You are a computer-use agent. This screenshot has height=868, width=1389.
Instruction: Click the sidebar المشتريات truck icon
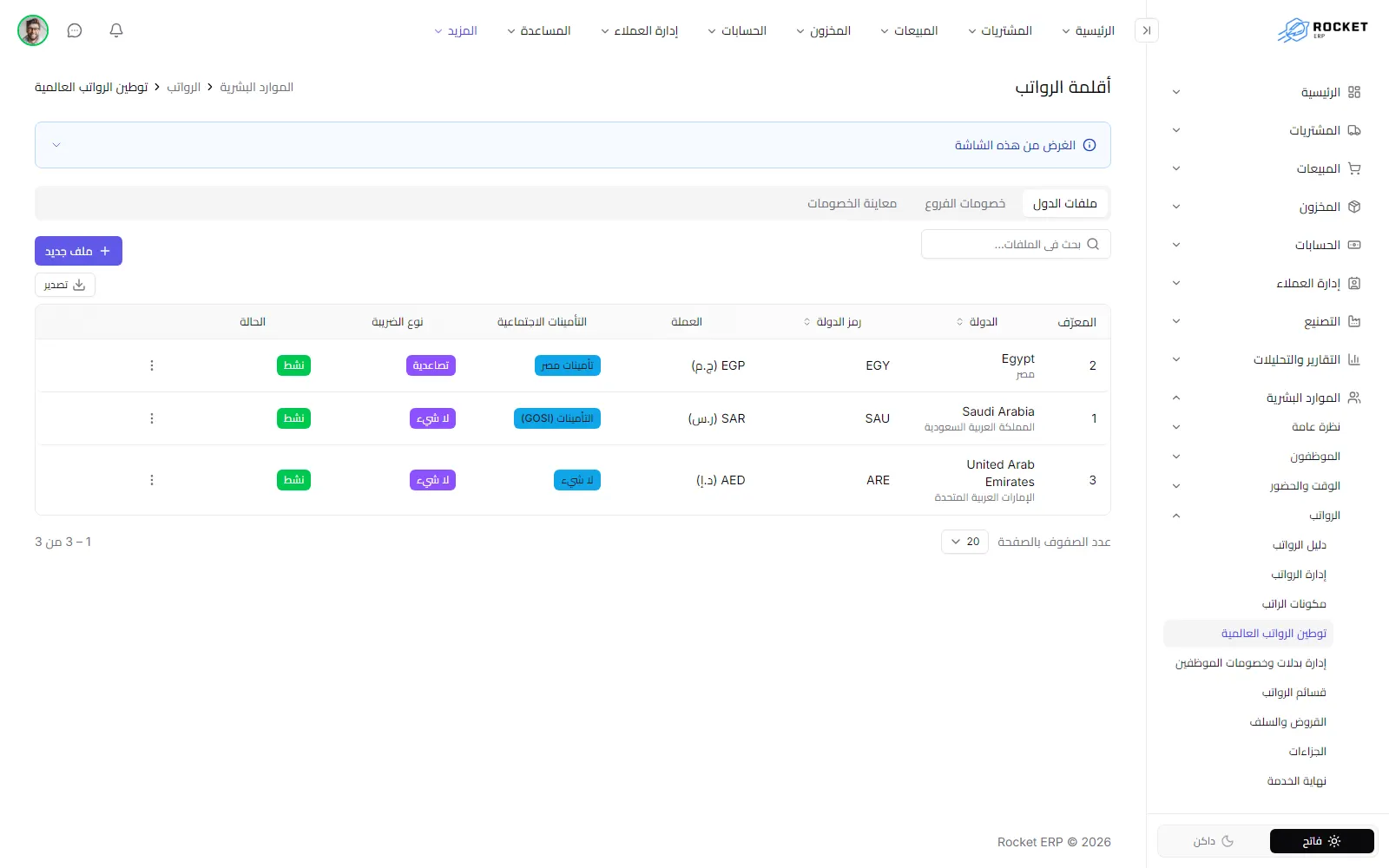(x=1354, y=130)
